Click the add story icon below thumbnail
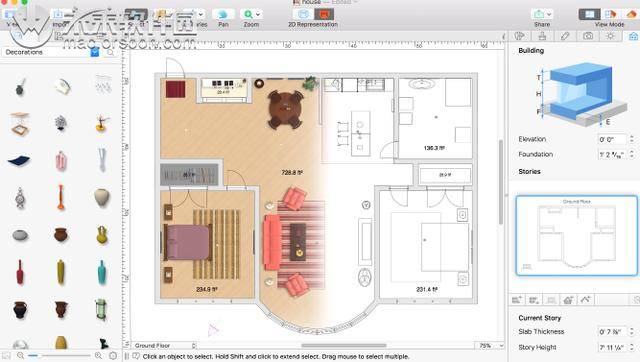This screenshot has height=362, width=640. tap(517, 300)
